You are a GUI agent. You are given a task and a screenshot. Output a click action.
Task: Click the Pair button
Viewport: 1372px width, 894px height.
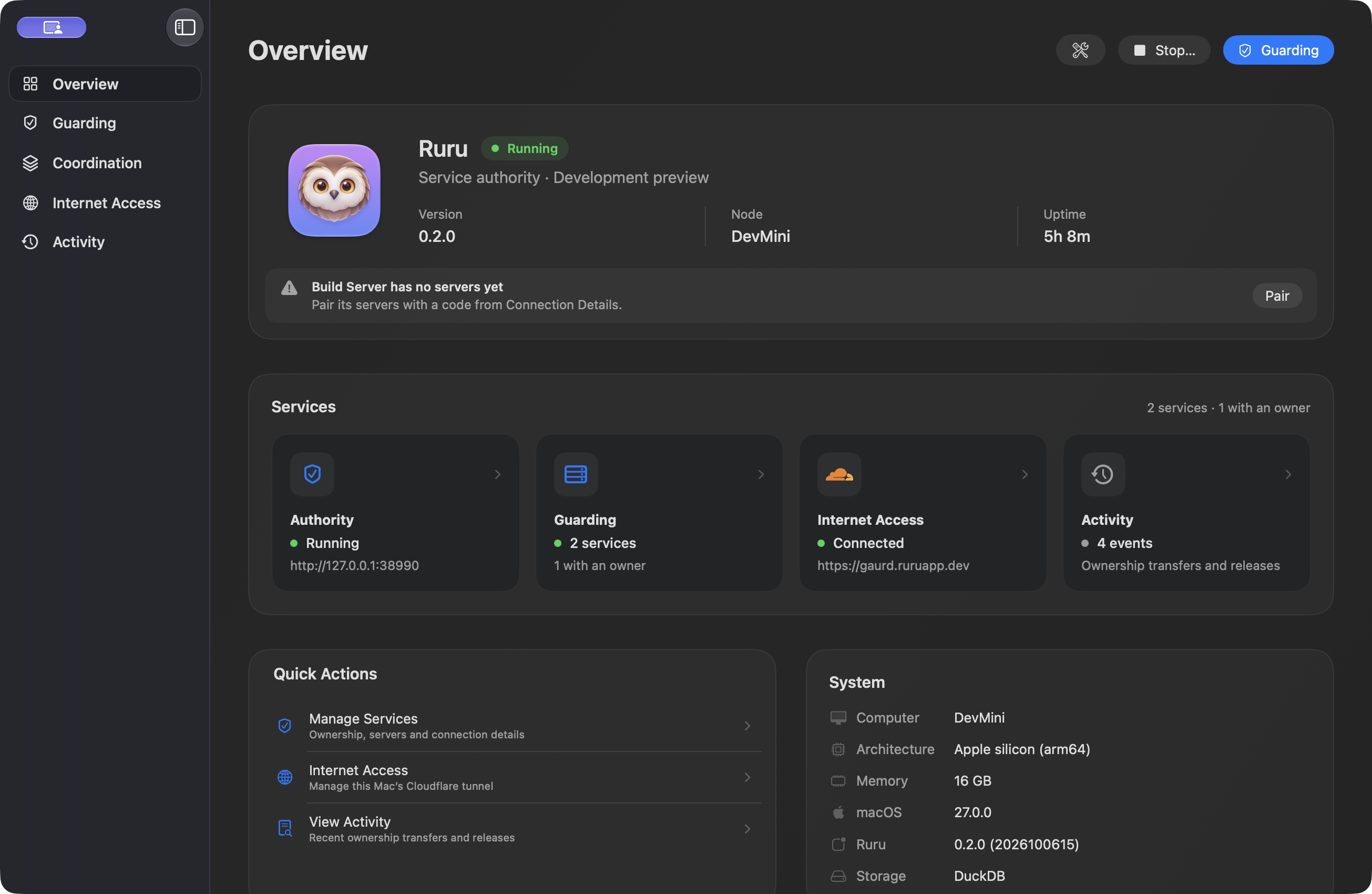1277,296
